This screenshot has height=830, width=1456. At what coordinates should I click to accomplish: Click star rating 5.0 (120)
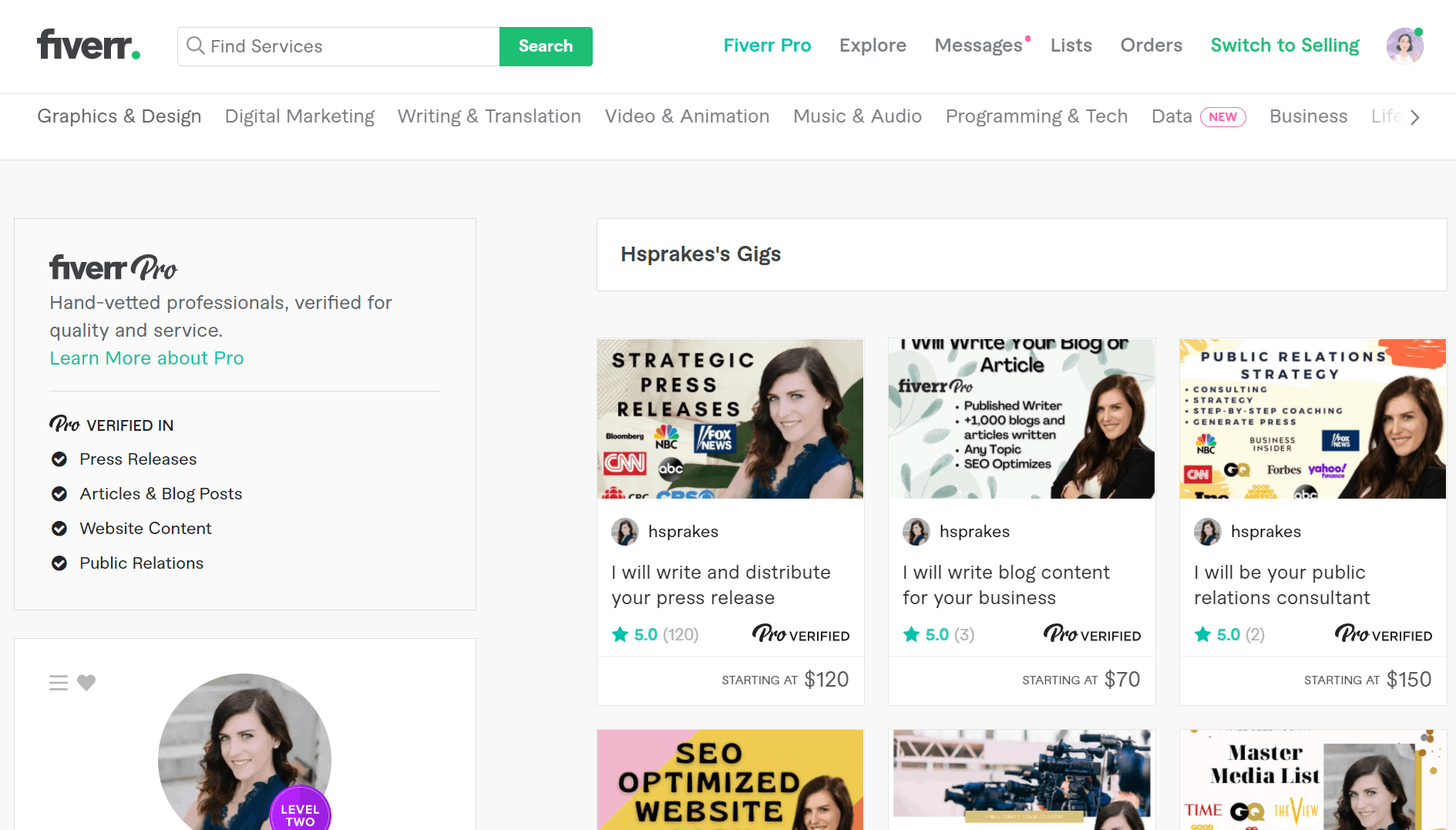tap(655, 635)
